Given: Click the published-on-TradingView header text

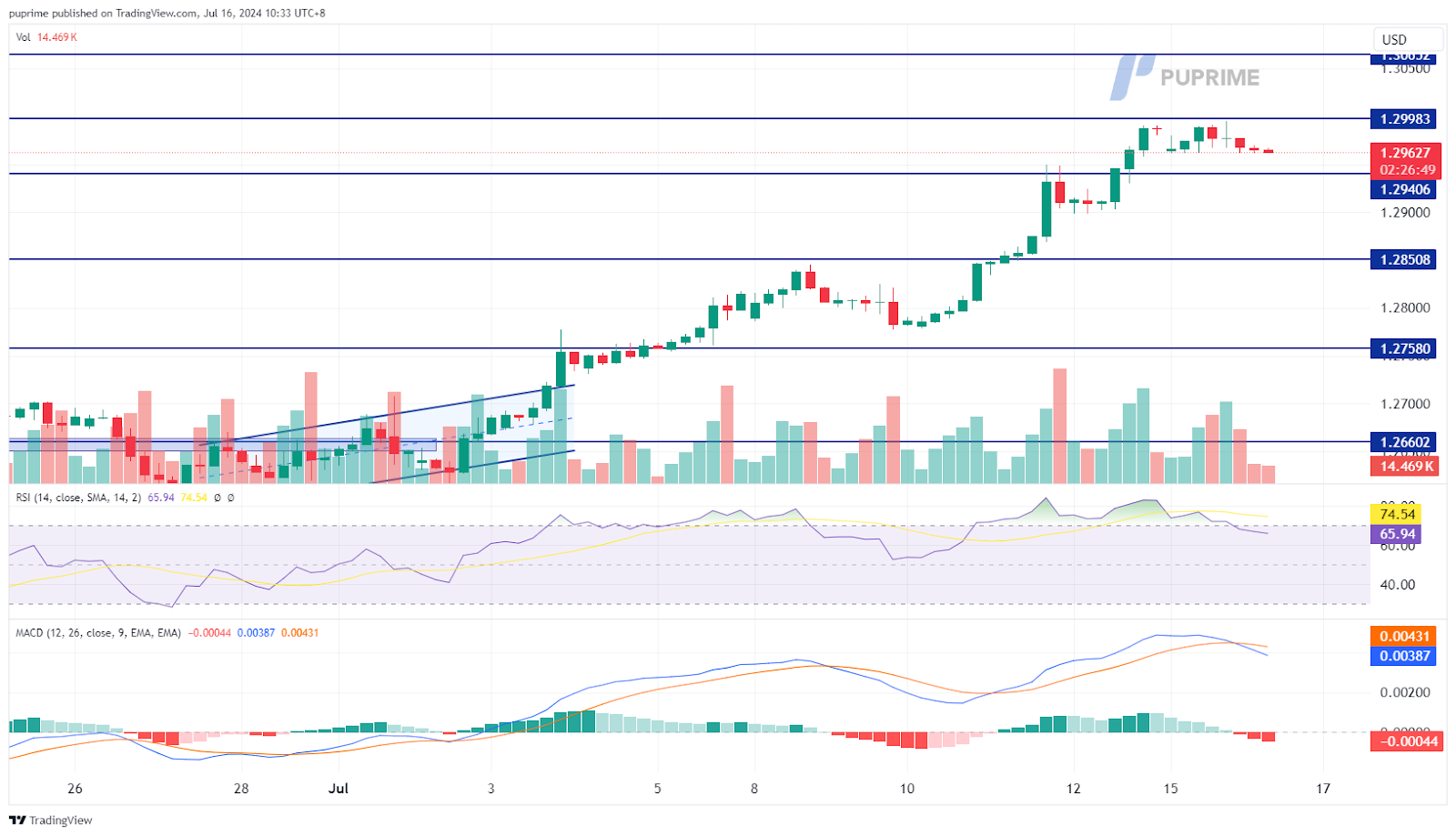Looking at the screenshot, I should tap(167, 13).
